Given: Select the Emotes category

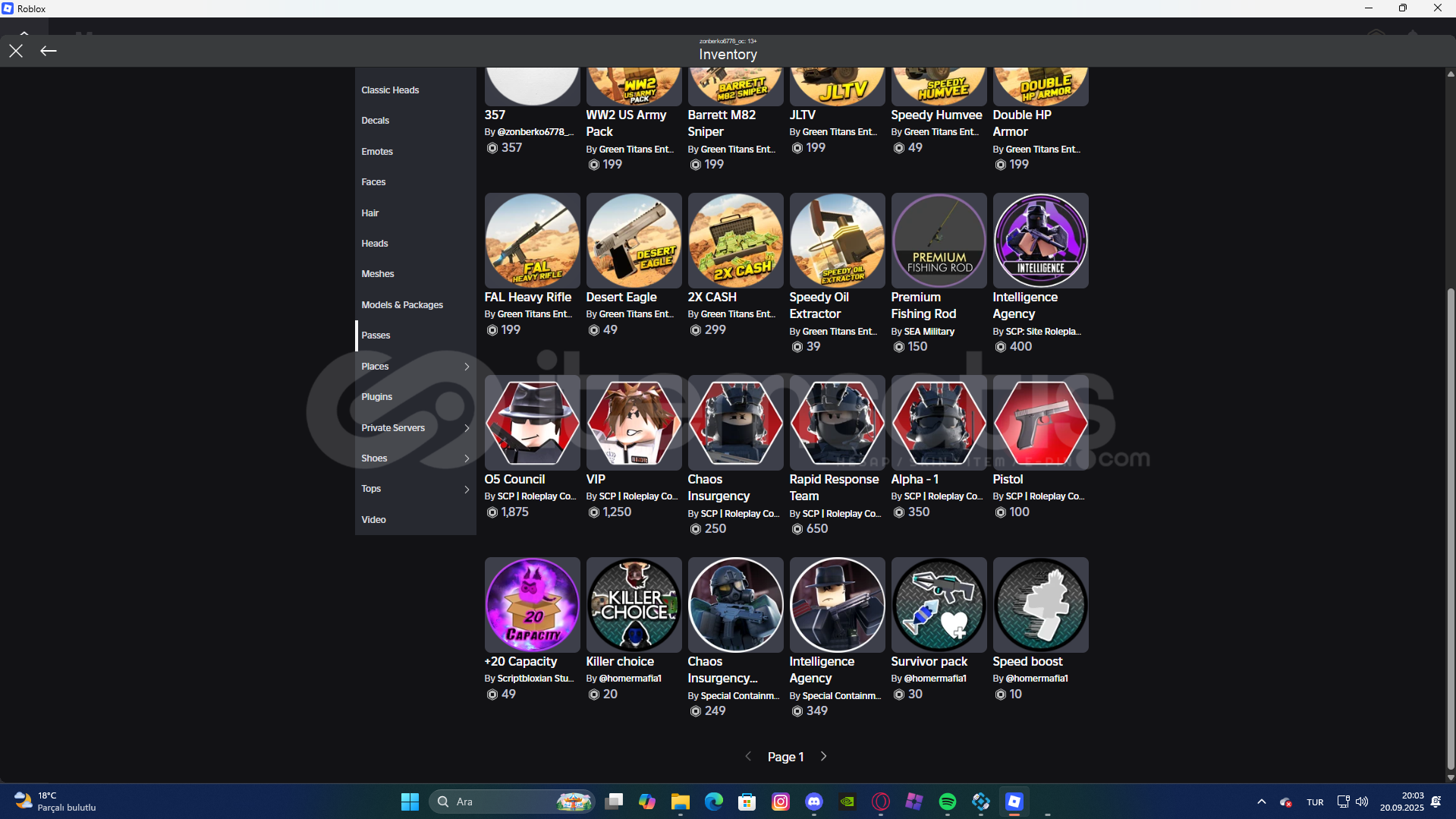Looking at the screenshot, I should coord(416,152).
